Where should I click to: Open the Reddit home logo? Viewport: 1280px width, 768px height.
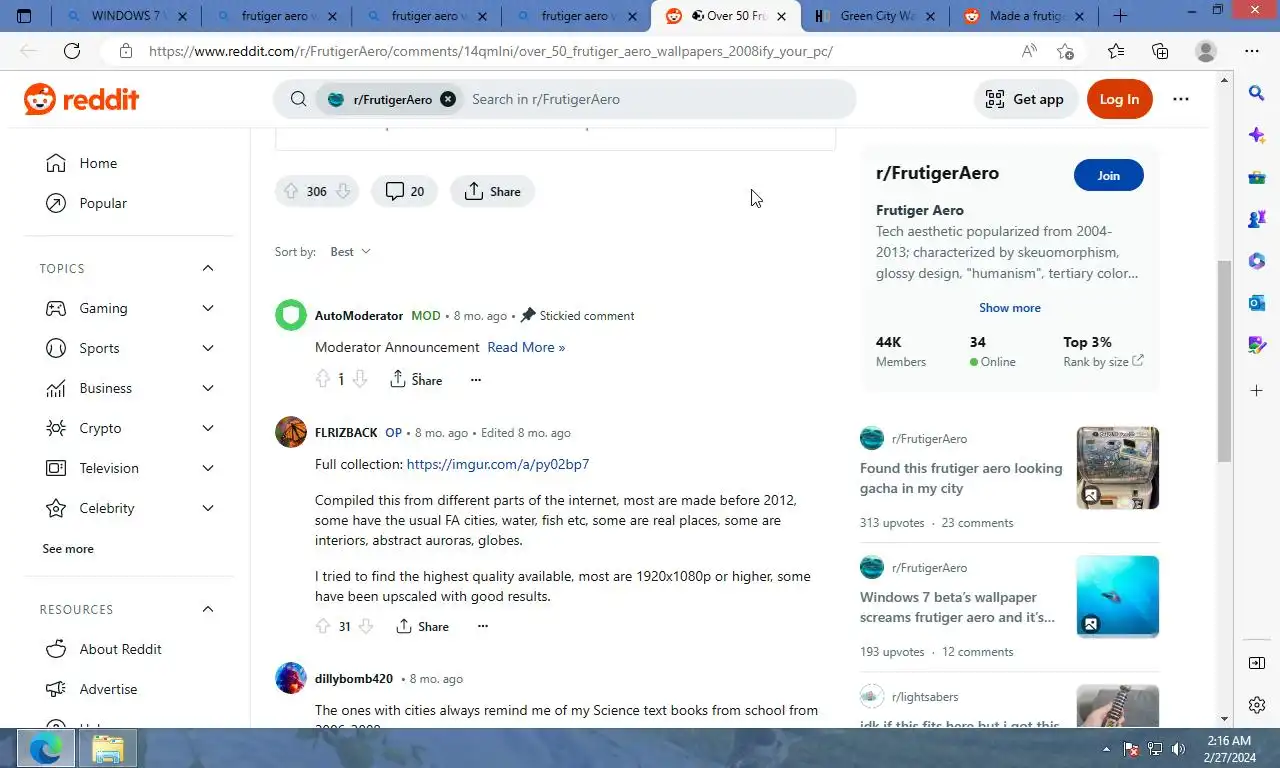coord(81,99)
